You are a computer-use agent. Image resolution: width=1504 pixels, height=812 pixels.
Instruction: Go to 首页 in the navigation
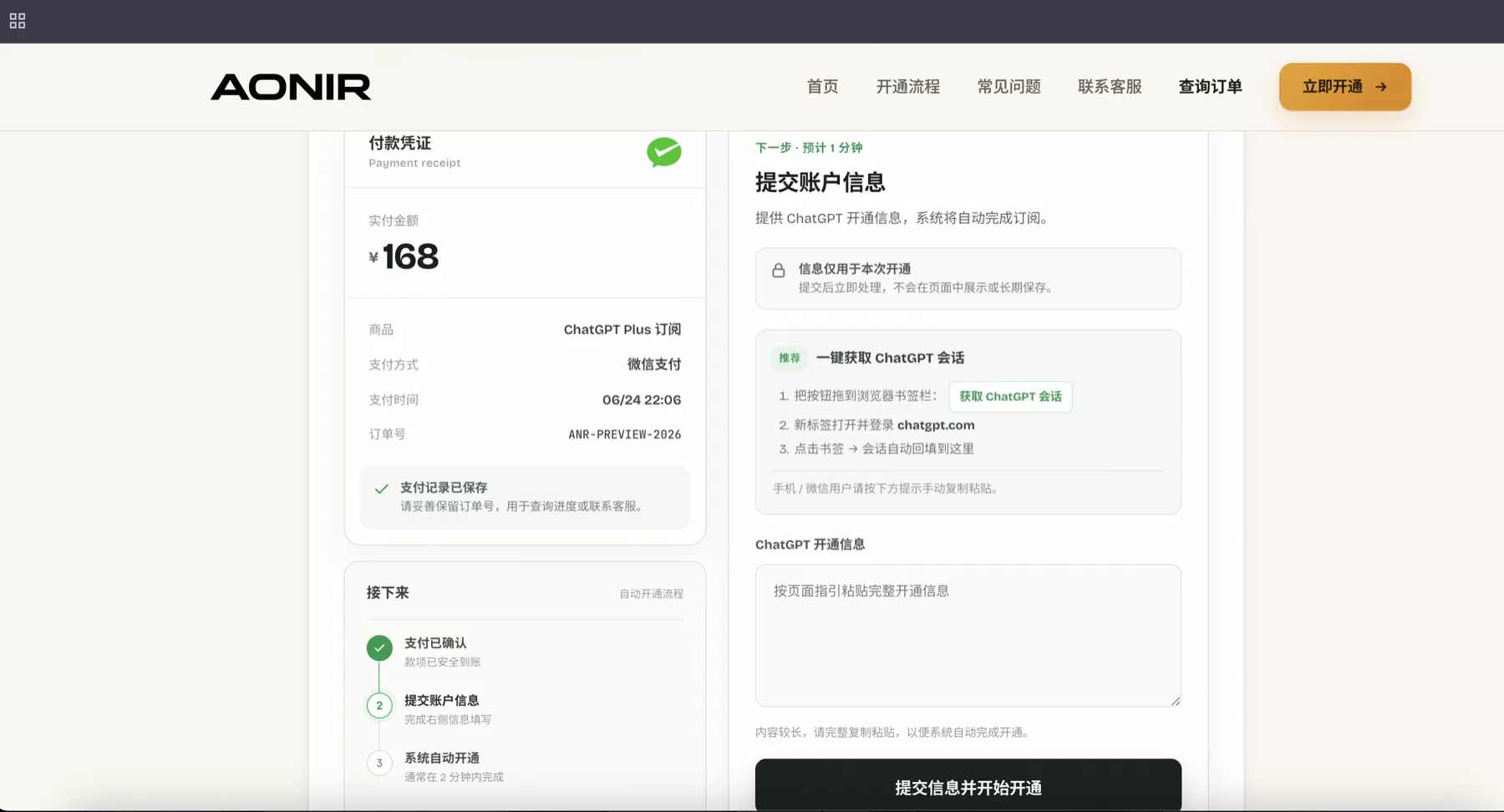pyautogui.click(x=822, y=87)
